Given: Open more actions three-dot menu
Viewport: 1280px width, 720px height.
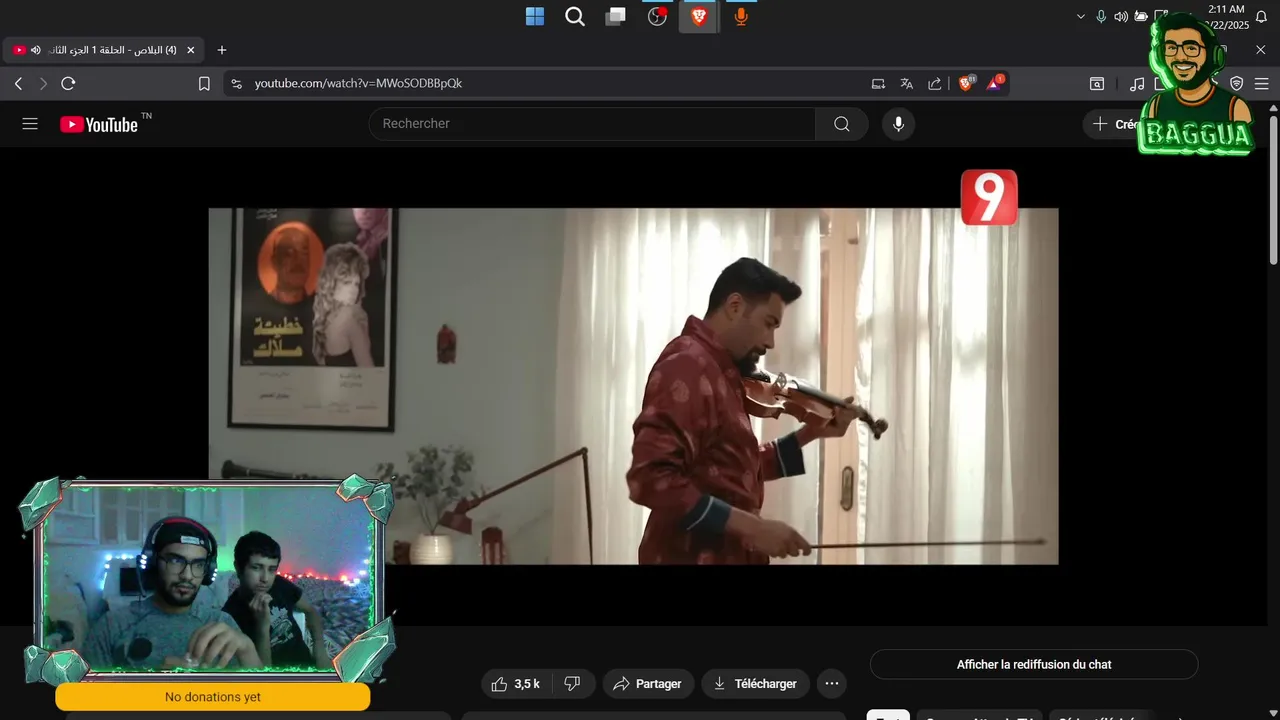Looking at the screenshot, I should pos(832,684).
